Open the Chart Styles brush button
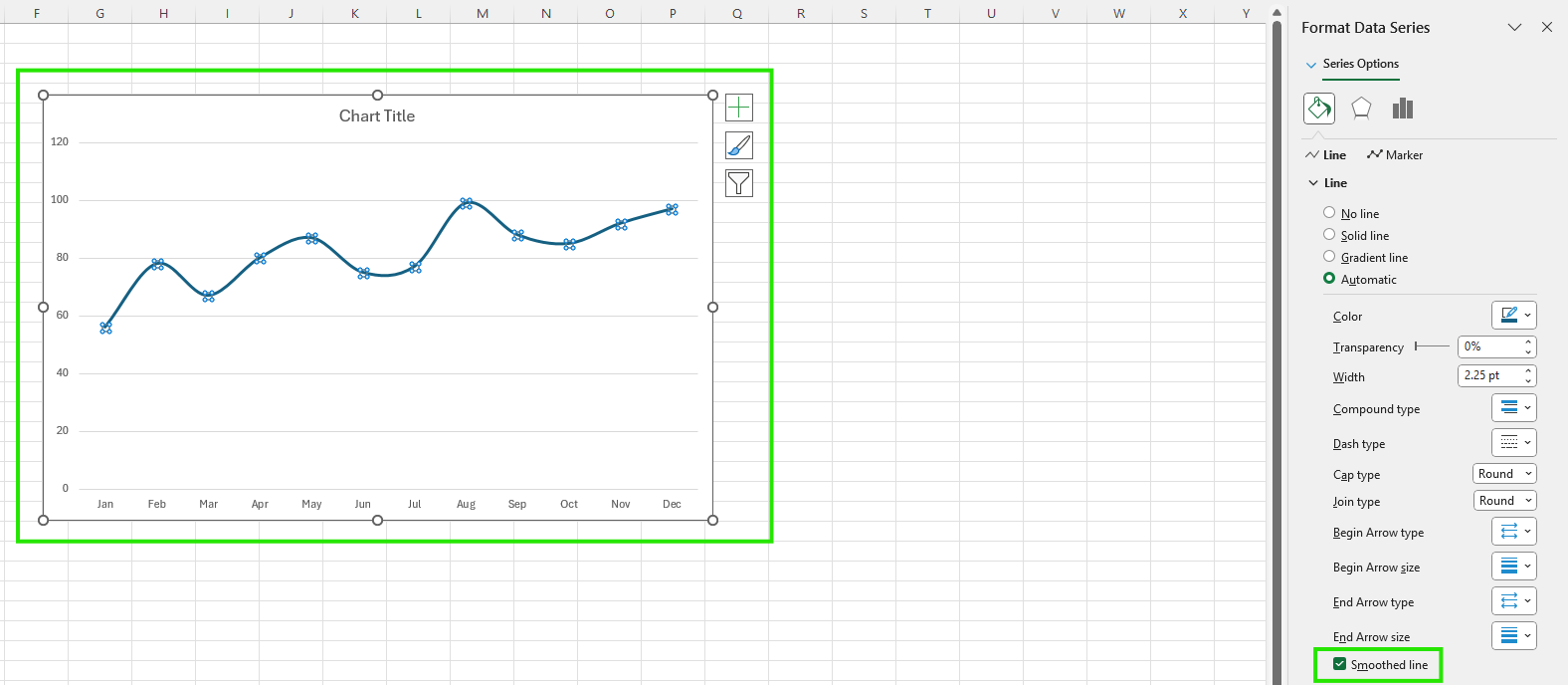The width and height of the screenshot is (1568, 685). point(739,145)
